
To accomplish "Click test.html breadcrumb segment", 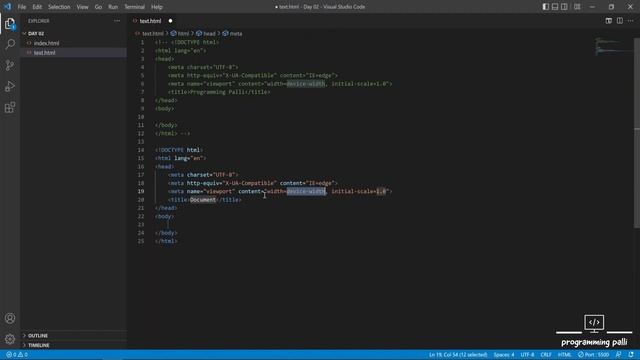I will [x=153, y=33].
